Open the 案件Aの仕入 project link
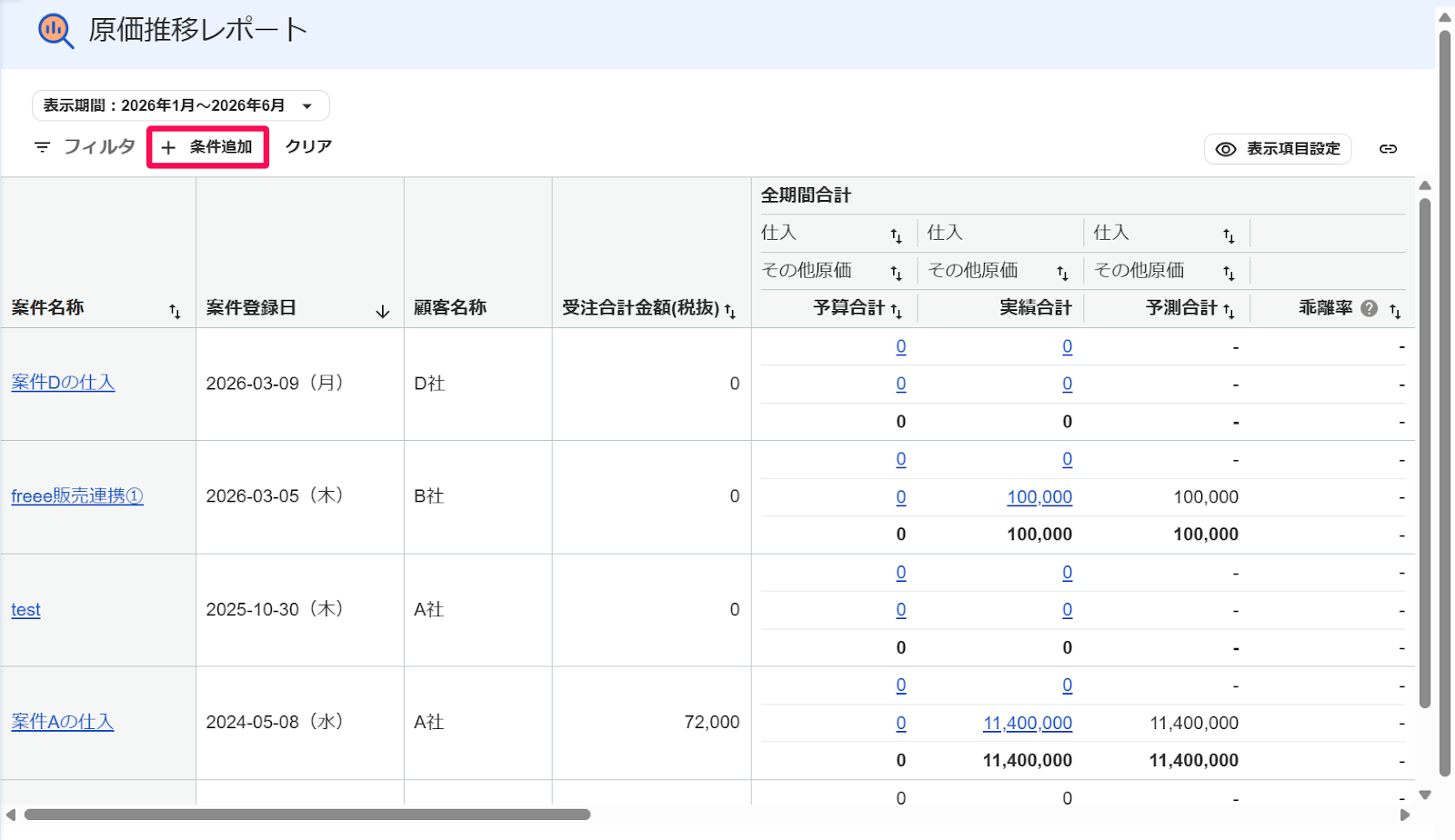 [x=63, y=722]
